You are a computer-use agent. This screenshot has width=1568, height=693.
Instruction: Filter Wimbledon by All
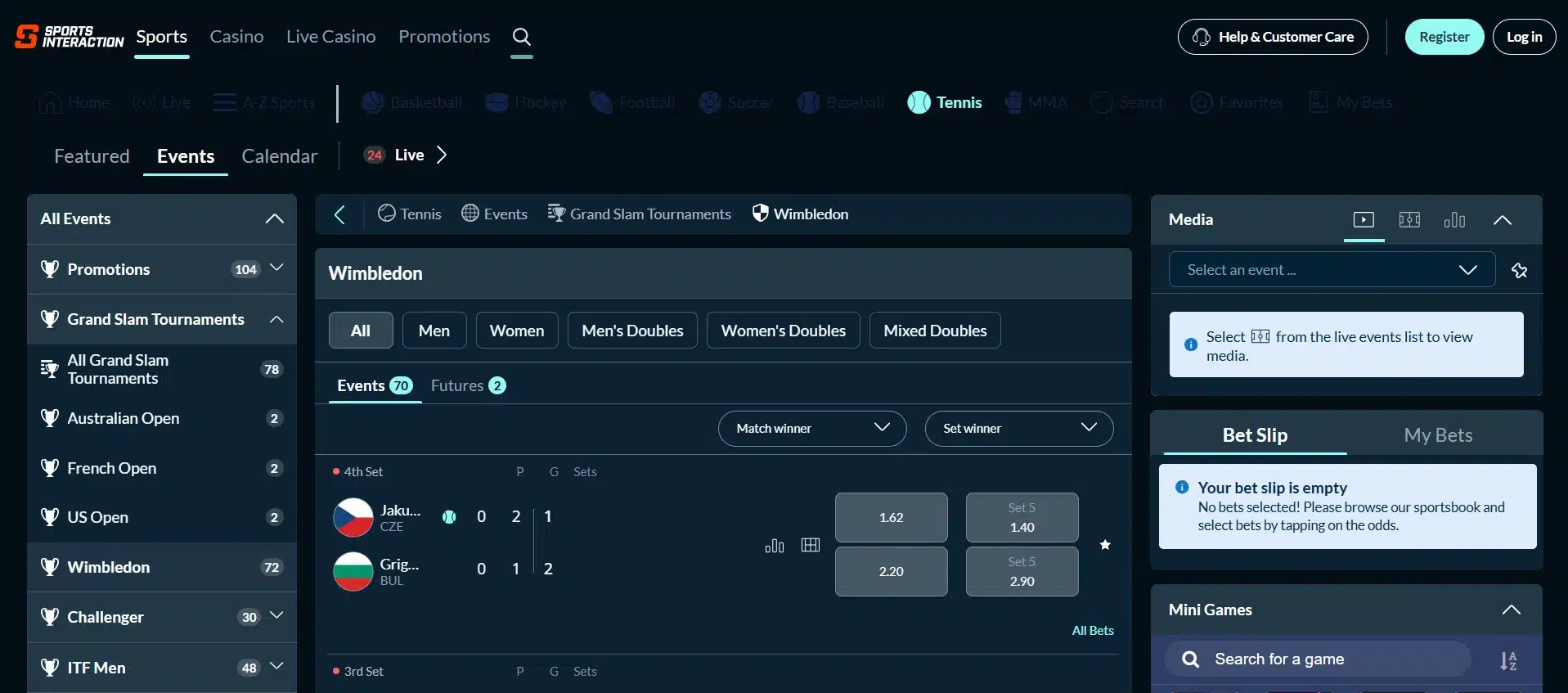pyautogui.click(x=361, y=331)
